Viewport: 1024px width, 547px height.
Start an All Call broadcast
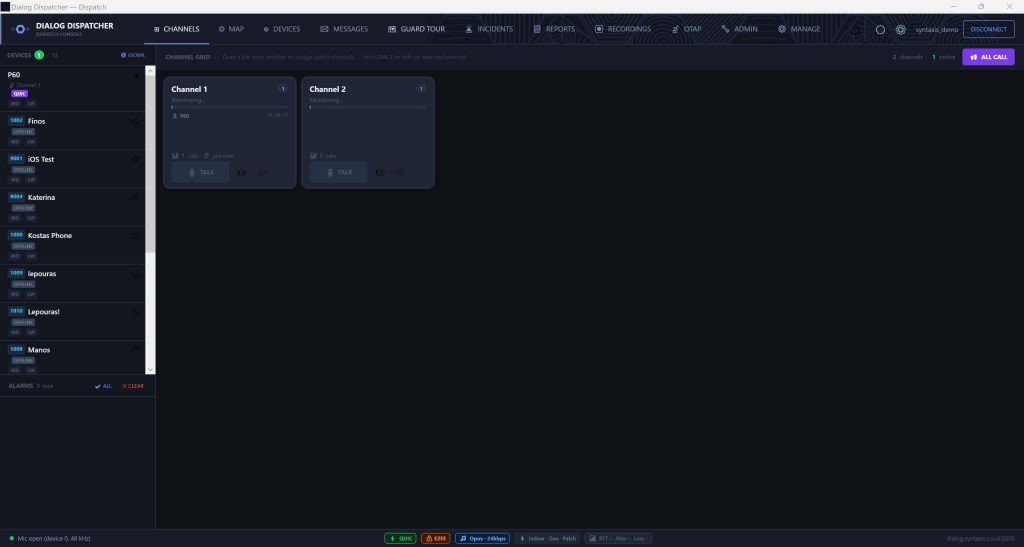(988, 57)
